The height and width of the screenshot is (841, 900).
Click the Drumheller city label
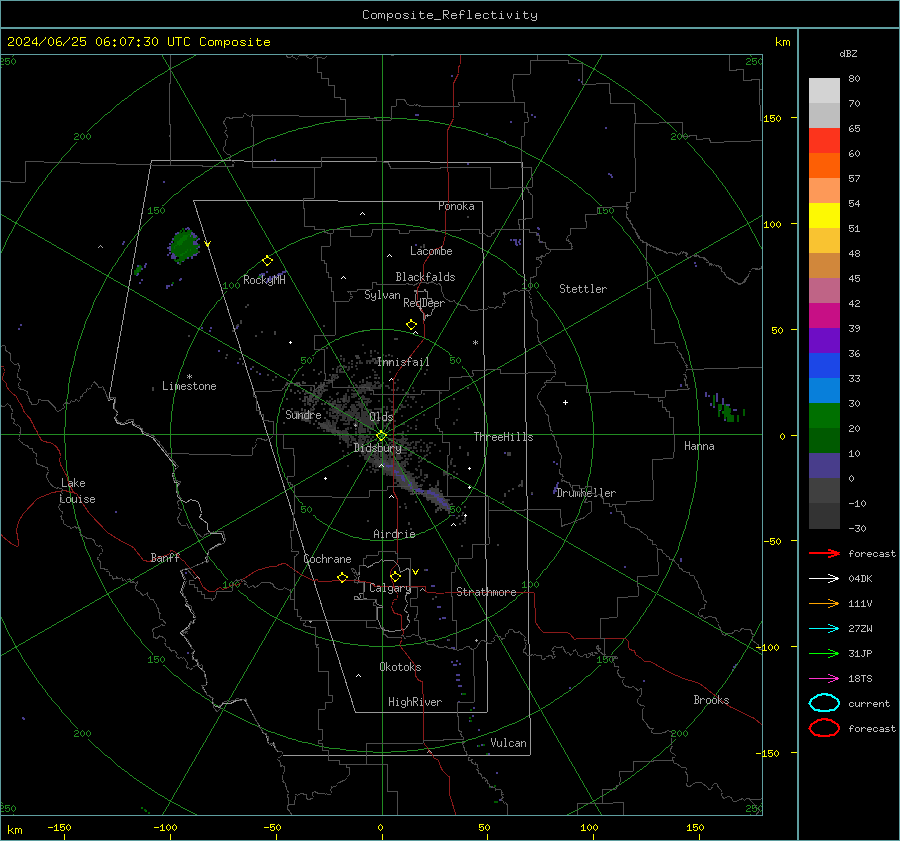[x=586, y=493]
